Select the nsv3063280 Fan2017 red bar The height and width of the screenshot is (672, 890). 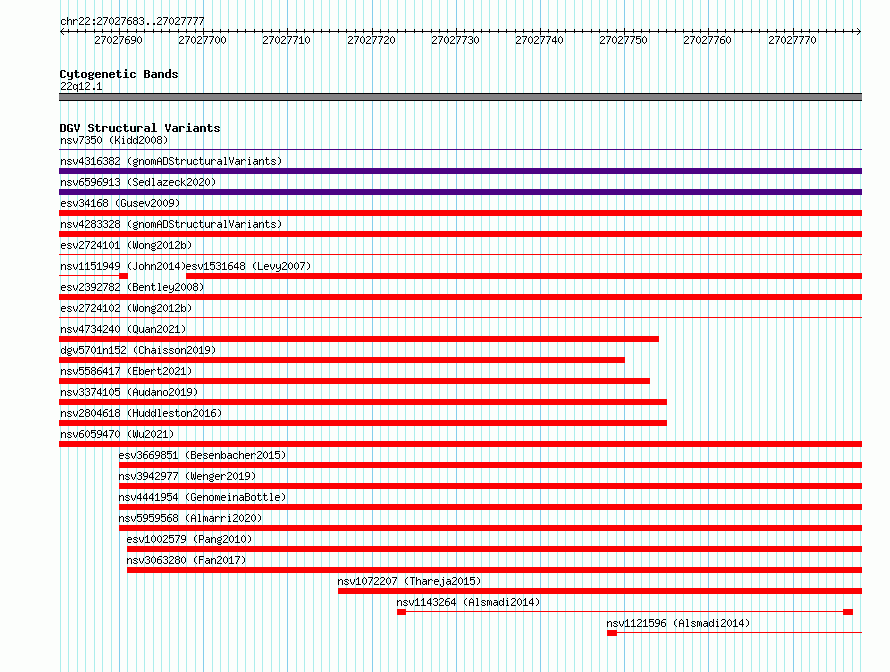pyautogui.click(x=494, y=570)
